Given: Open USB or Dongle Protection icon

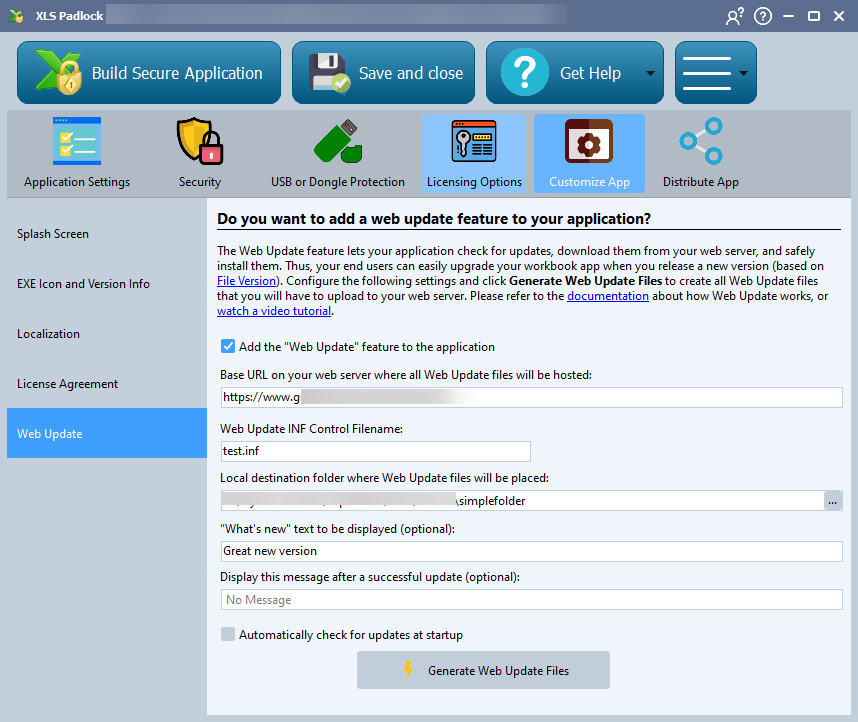Looking at the screenshot, I should pyautogui.click(x=337, y=142).
